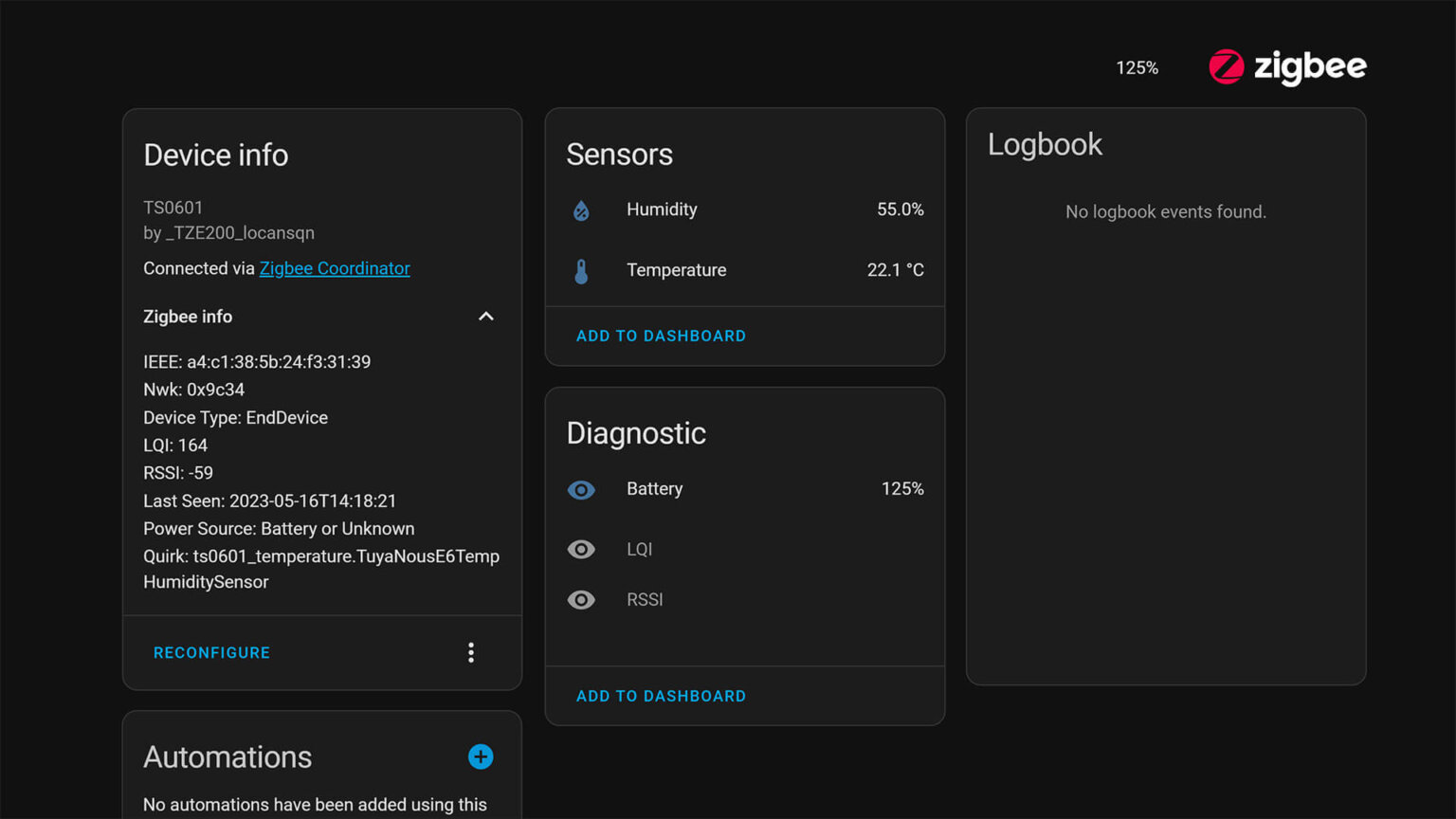Open the three-dot device options menu
Viewport: 1456px width, 819px height.
click(471, 652)
